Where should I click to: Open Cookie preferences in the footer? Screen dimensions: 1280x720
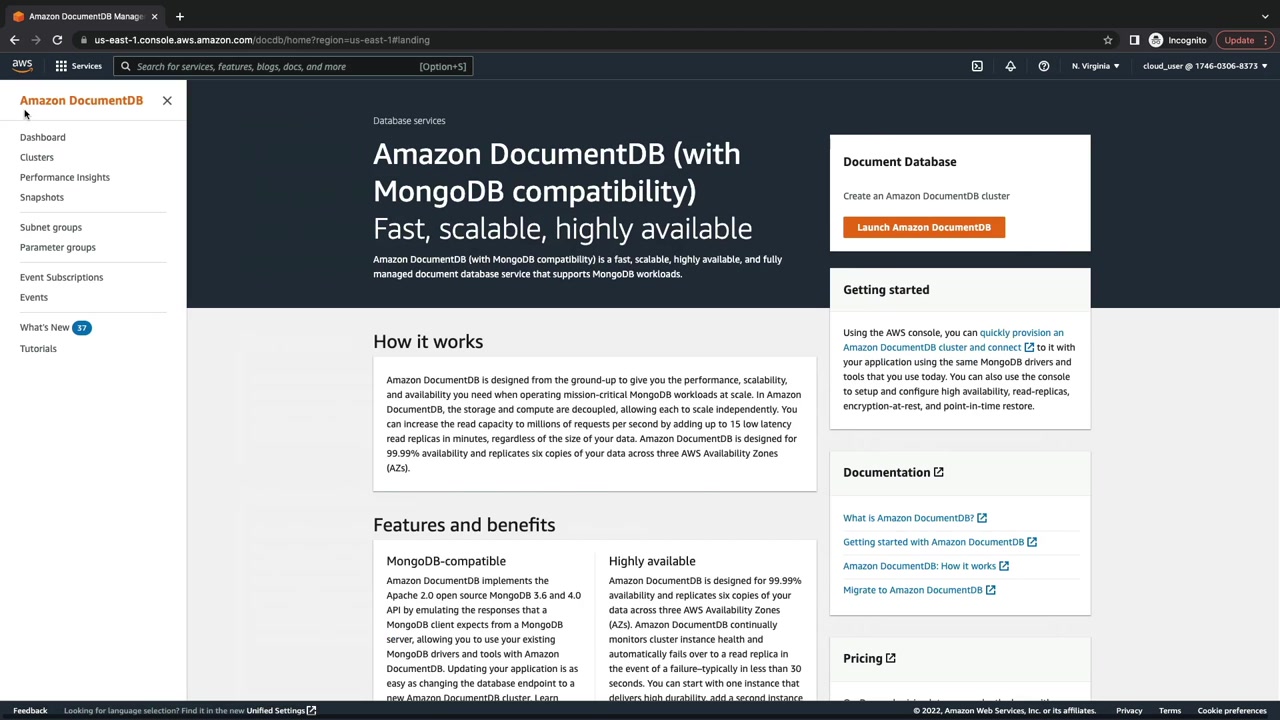[x=1232, y=711]
